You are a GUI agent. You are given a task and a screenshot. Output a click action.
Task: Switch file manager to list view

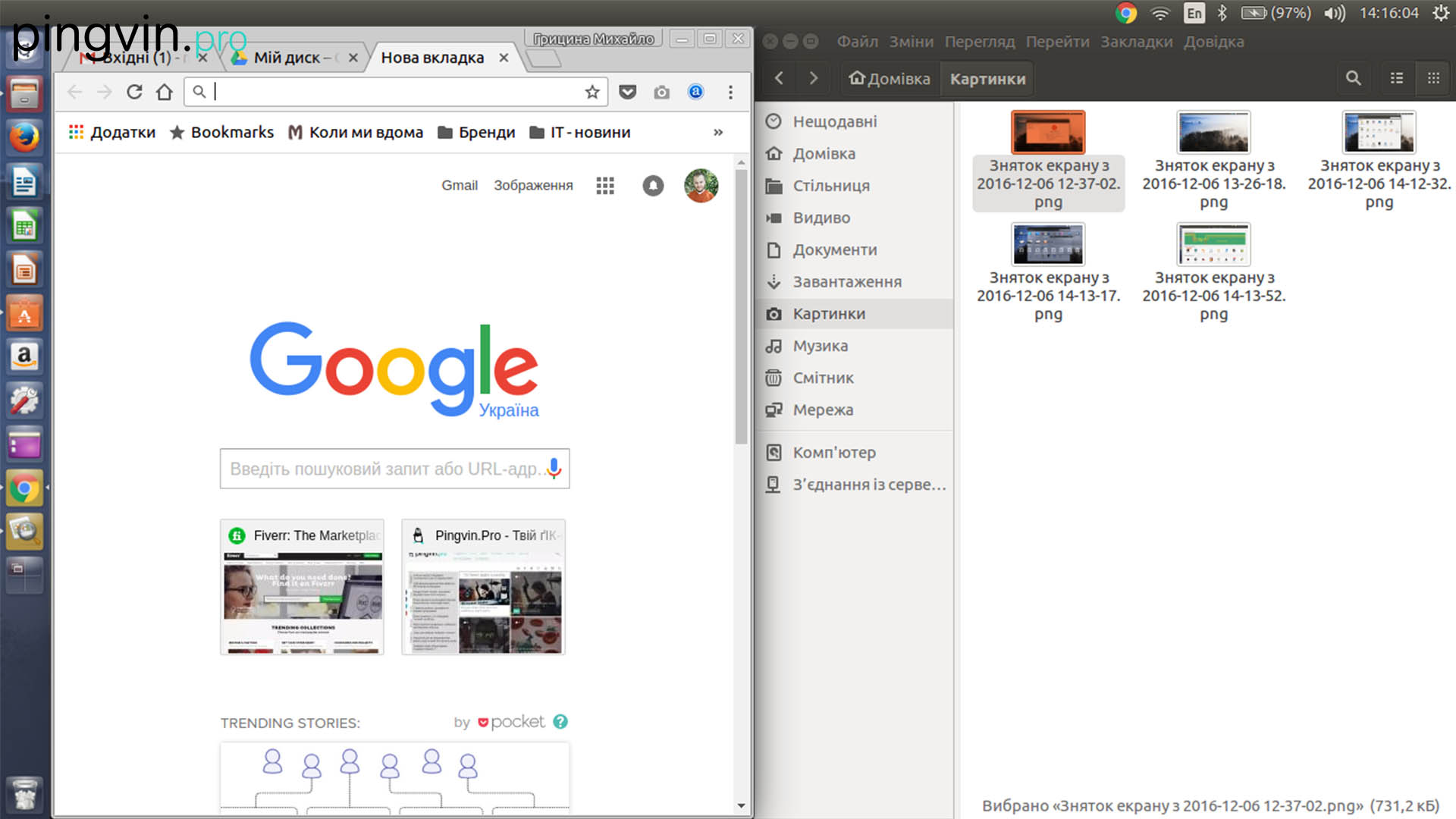coord(1396,78)
